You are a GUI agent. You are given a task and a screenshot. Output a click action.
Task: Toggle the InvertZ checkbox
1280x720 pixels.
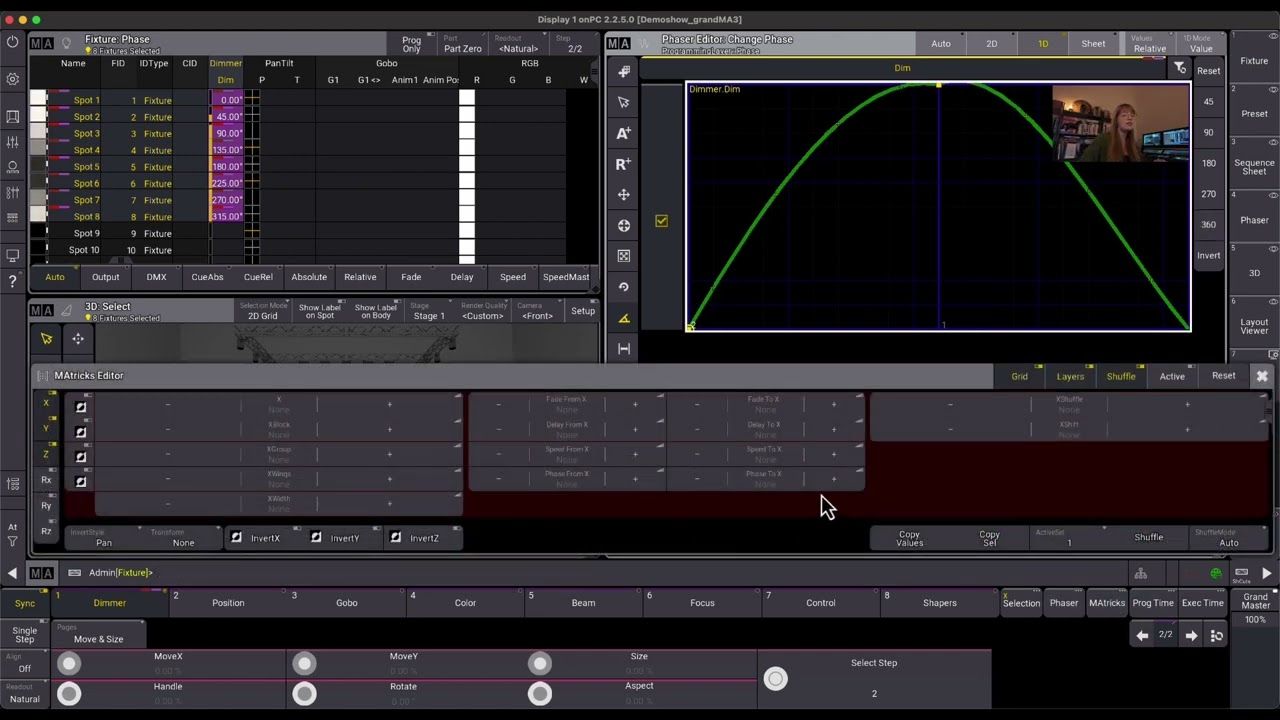(x=395, y=538)
